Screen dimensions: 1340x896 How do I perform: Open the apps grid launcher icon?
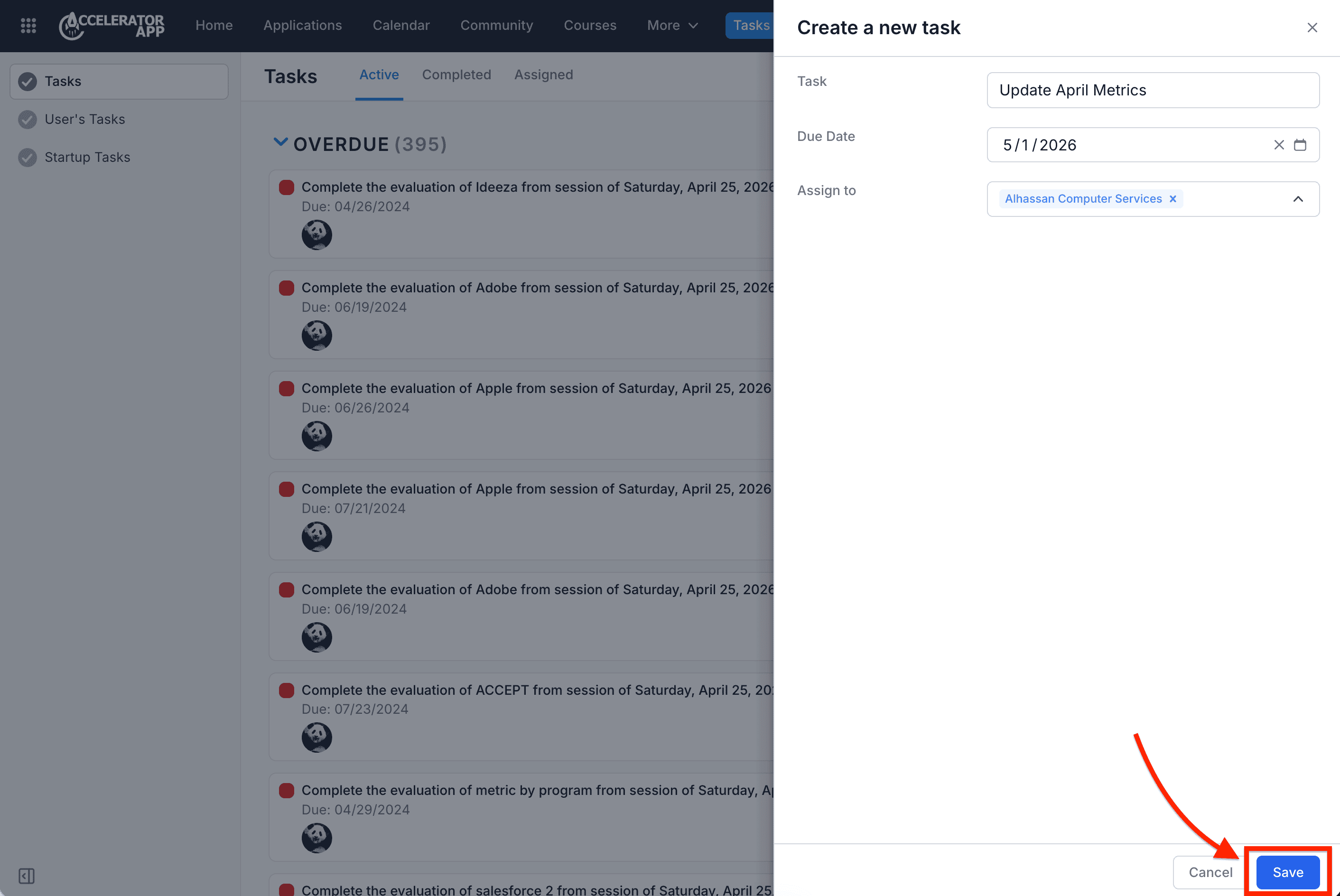pyautogui.click(x=28, y=26)
